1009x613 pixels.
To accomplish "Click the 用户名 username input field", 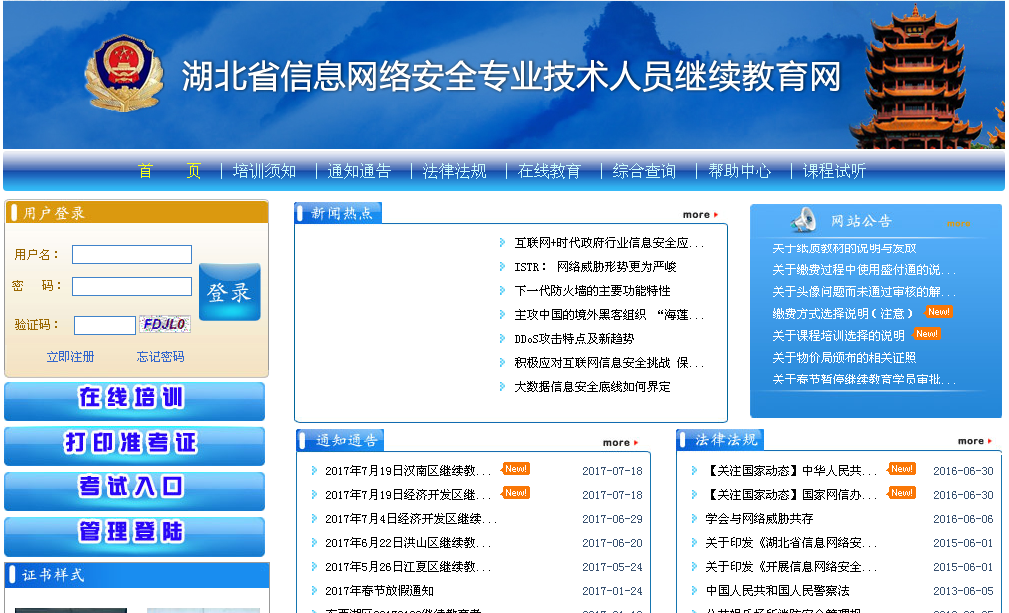I will pos(131,255).
